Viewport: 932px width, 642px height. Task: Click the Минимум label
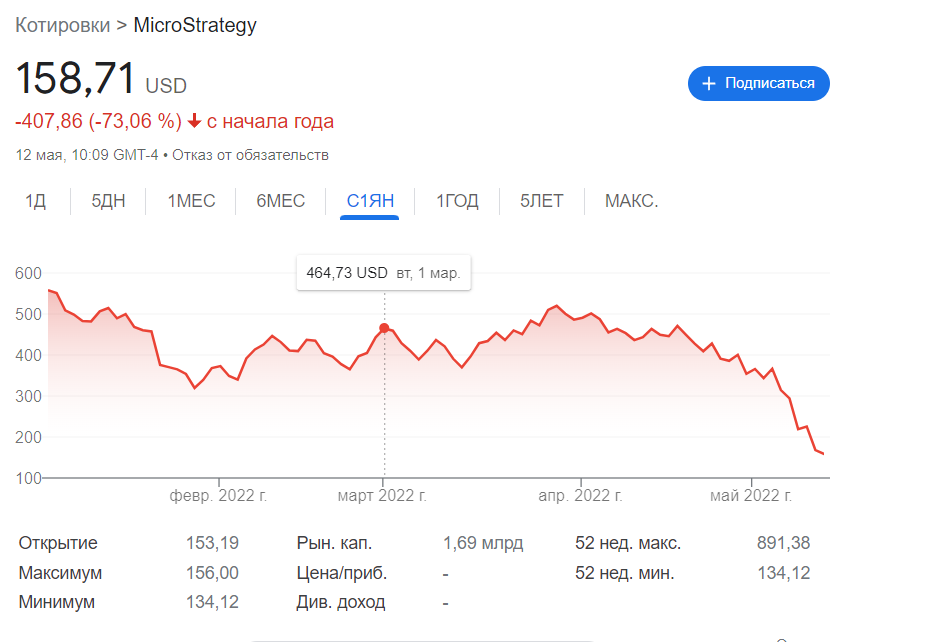click(x=56, y=602)
